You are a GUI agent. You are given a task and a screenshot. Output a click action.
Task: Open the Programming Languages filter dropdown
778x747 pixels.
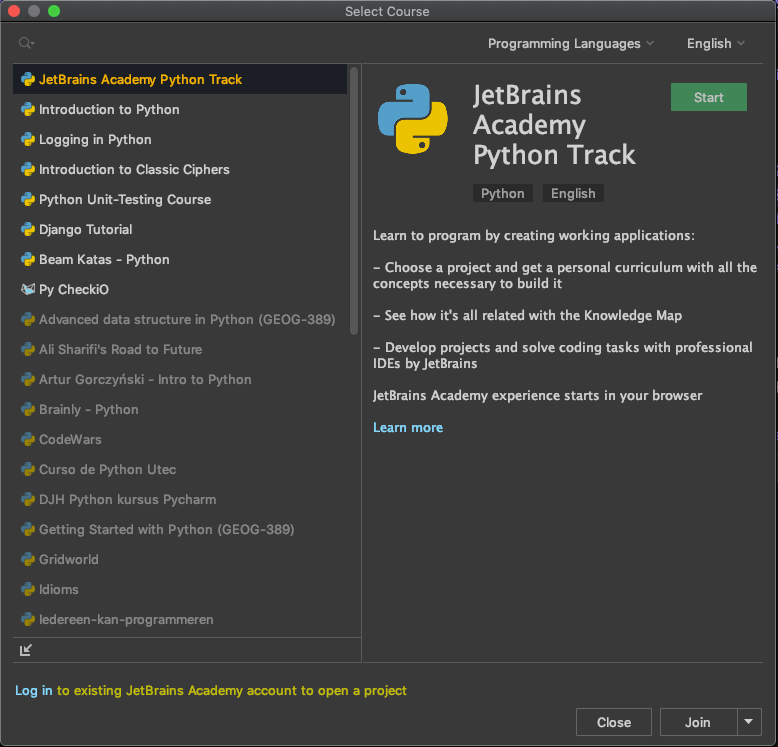(571, 44)
